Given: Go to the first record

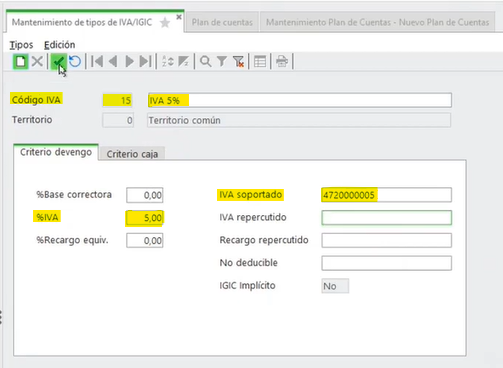Looking at the screenshot, I should pos(97,61).
